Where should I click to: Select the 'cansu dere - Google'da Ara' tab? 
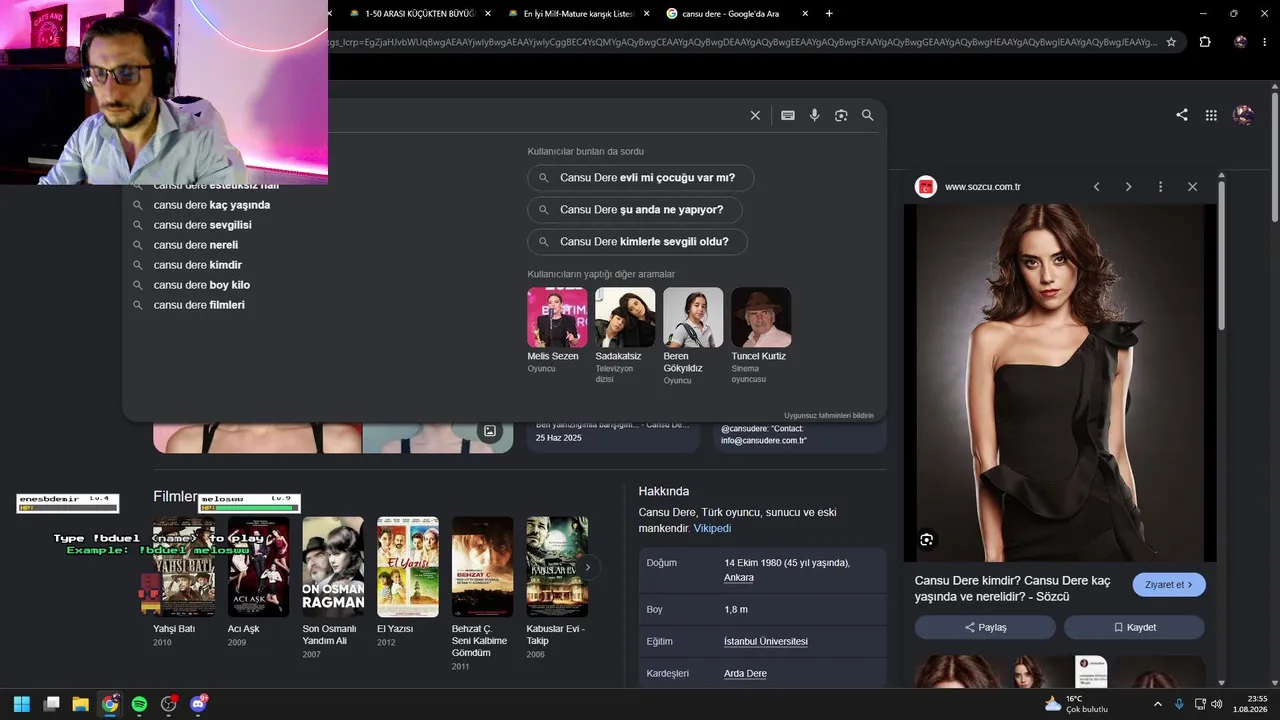(x=737, y=14)
